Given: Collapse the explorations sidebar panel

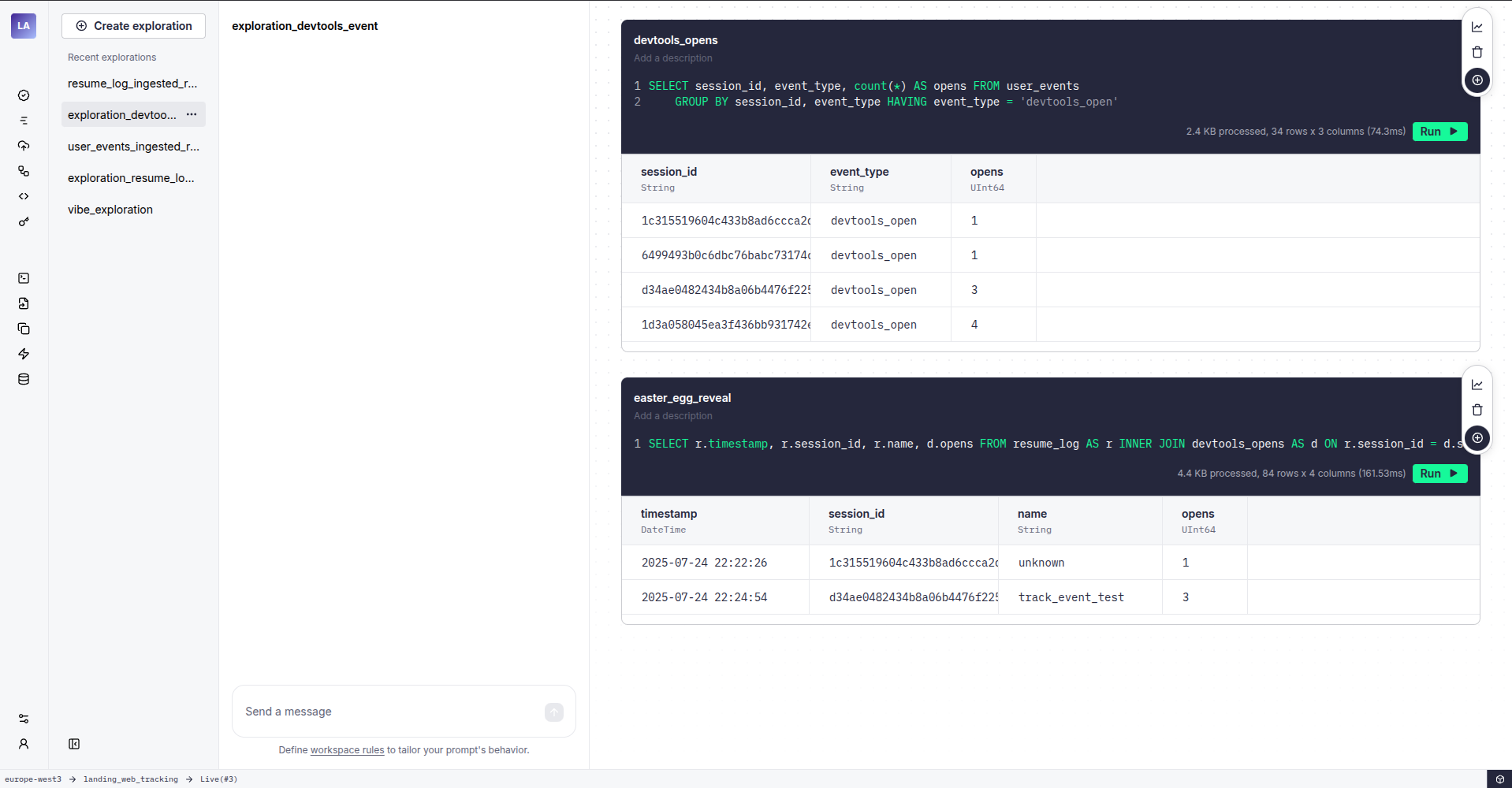Looking at the screenshot, I should coord(75,743).
